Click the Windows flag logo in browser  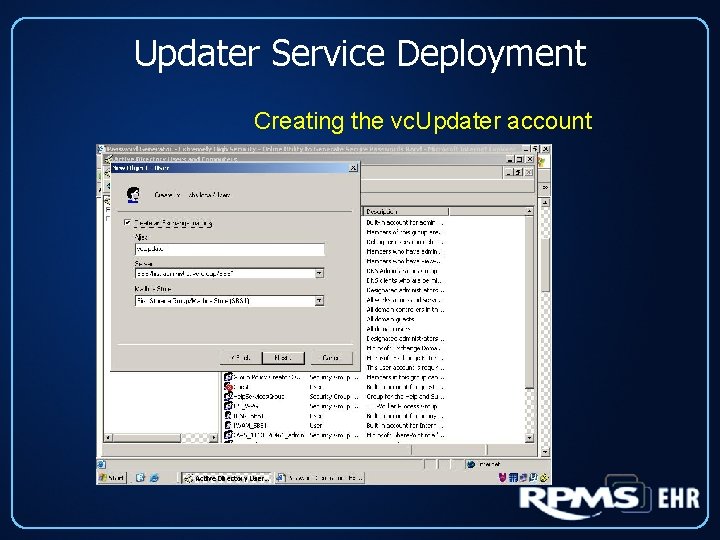point(542,162)
